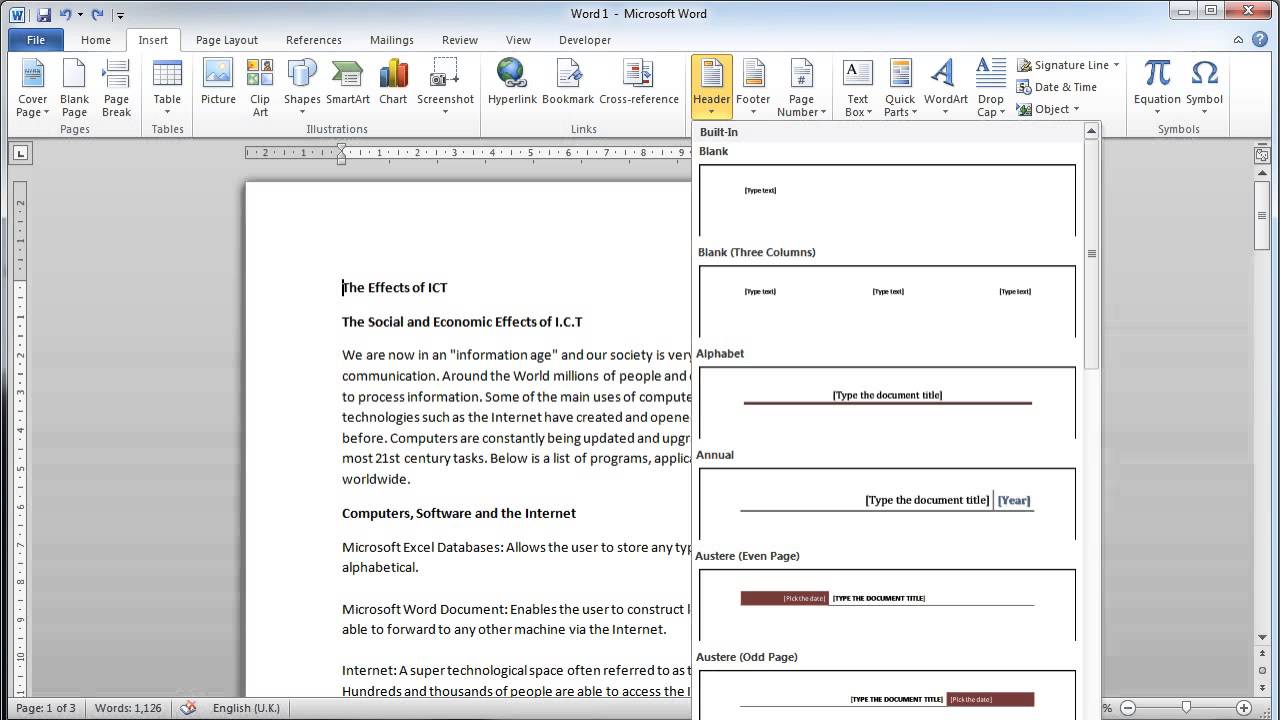Expand the Signature Line dropdown arrow
The width and height of the screenshot is (1280, 720).
[1116, 65]
